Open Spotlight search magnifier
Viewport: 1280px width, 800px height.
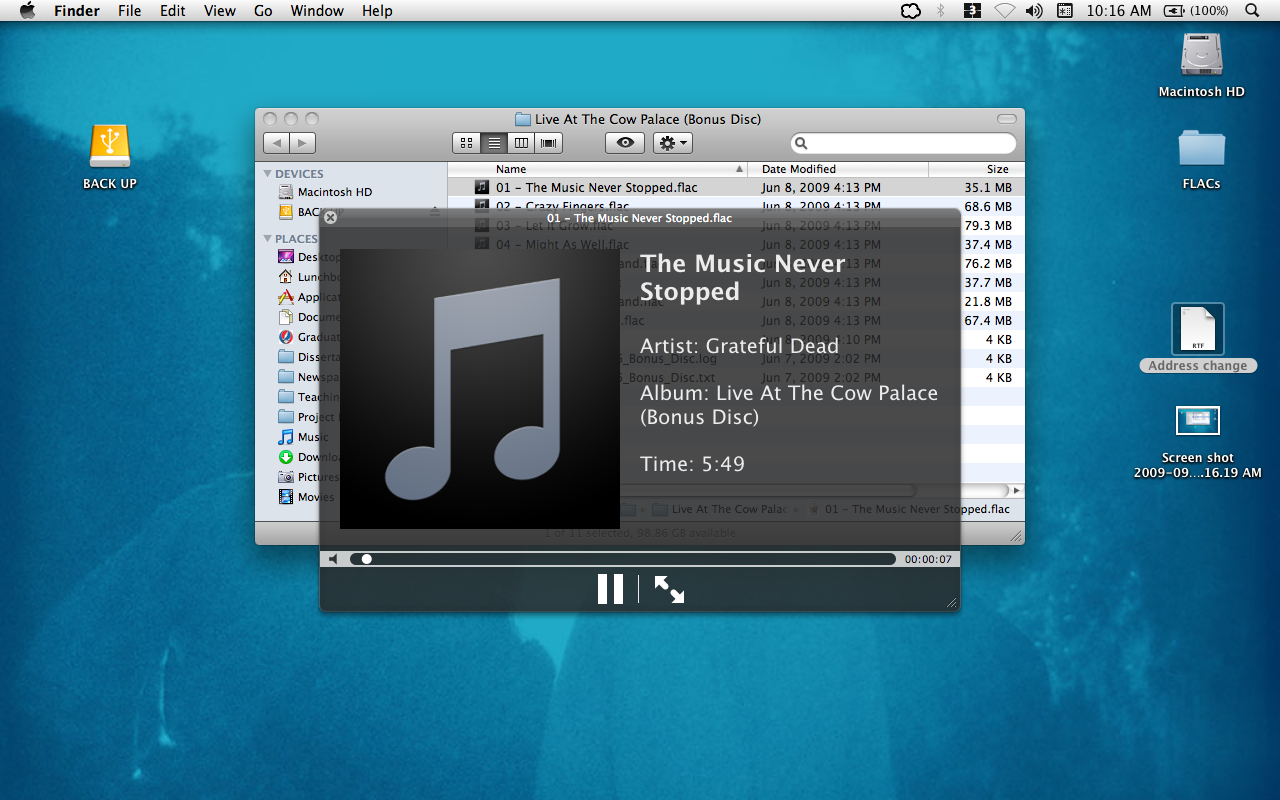pyautogui.click(x=1252, y=11)
